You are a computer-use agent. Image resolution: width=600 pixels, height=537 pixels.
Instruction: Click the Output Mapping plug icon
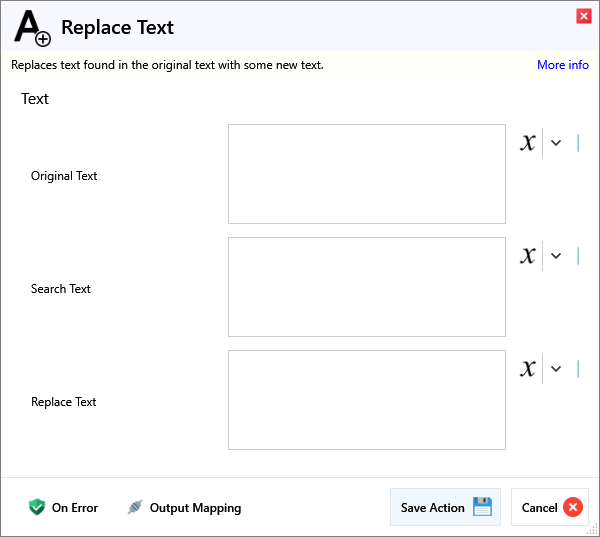(135, 507)
